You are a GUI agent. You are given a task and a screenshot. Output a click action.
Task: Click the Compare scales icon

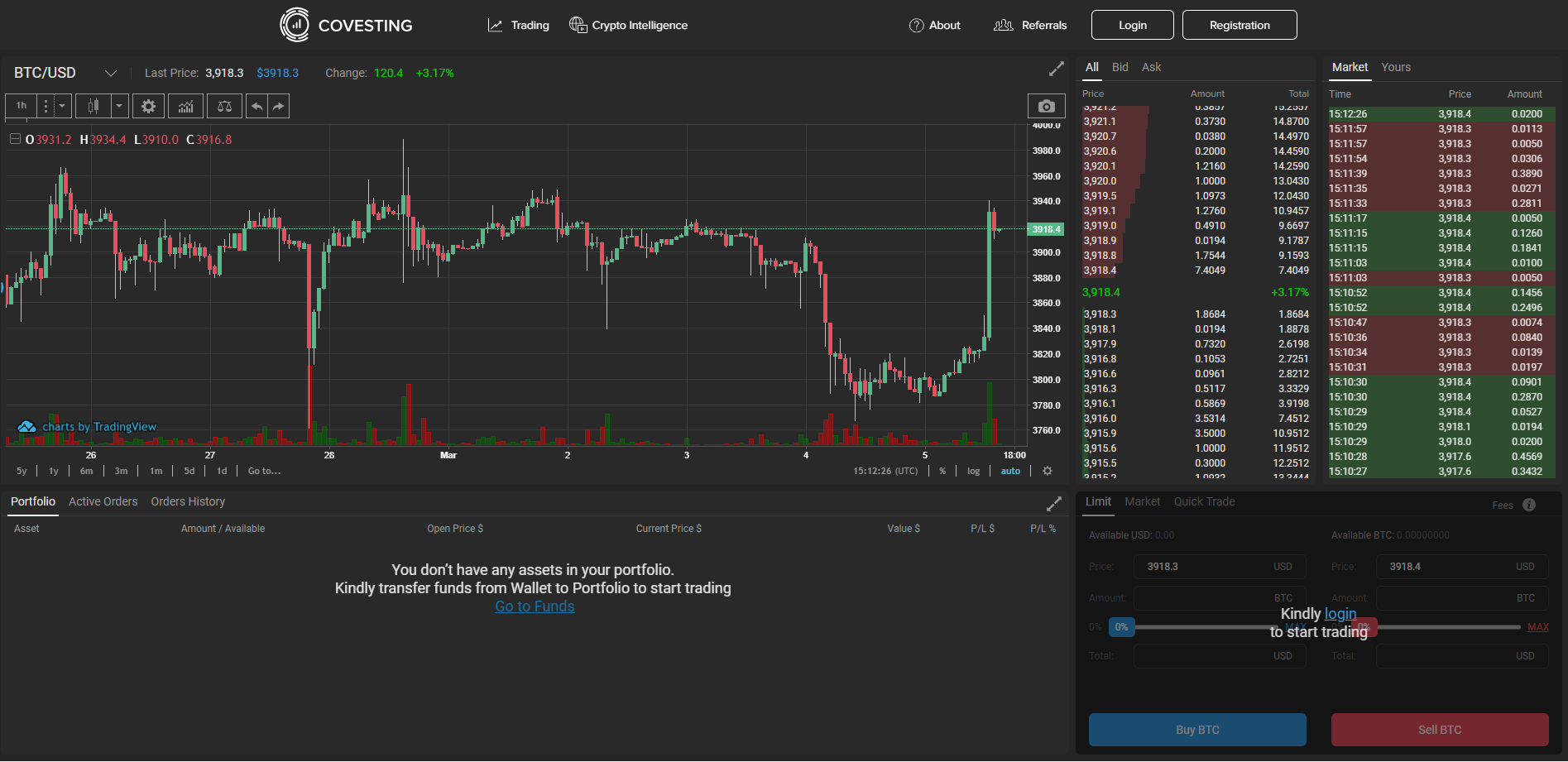[x=224, y=106]
